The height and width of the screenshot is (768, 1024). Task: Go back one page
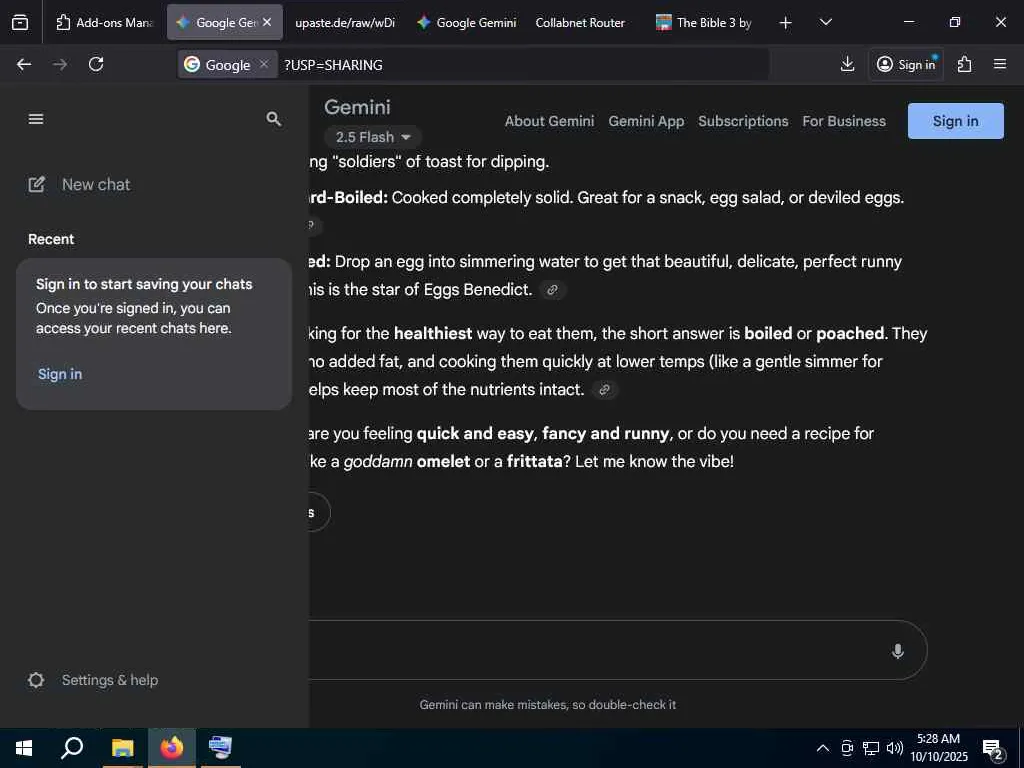coord(24,64)
